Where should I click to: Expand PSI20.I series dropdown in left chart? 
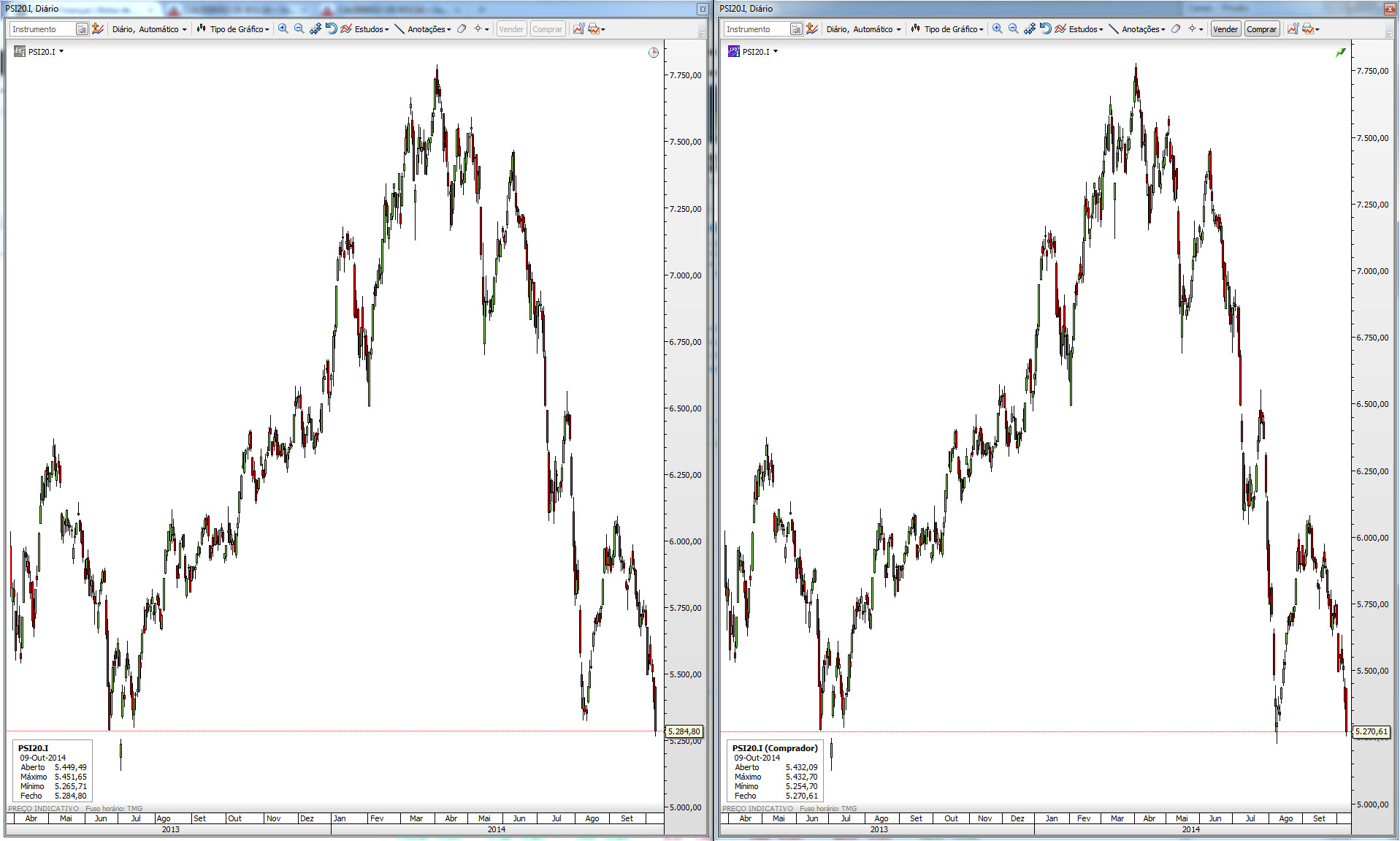[x=61, y=52]
